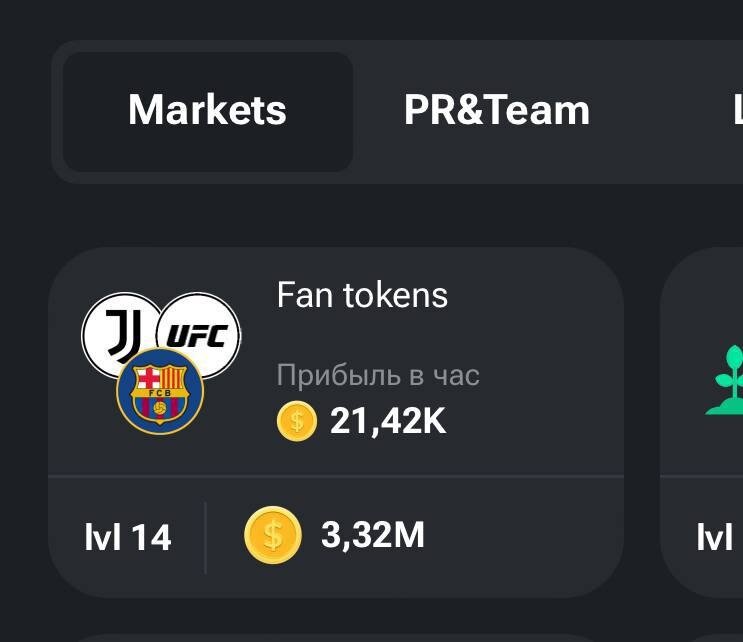743x642 pixels.
Task: Switch to the Markets tab
Action: pyautogui.click(x=208, y=112)
